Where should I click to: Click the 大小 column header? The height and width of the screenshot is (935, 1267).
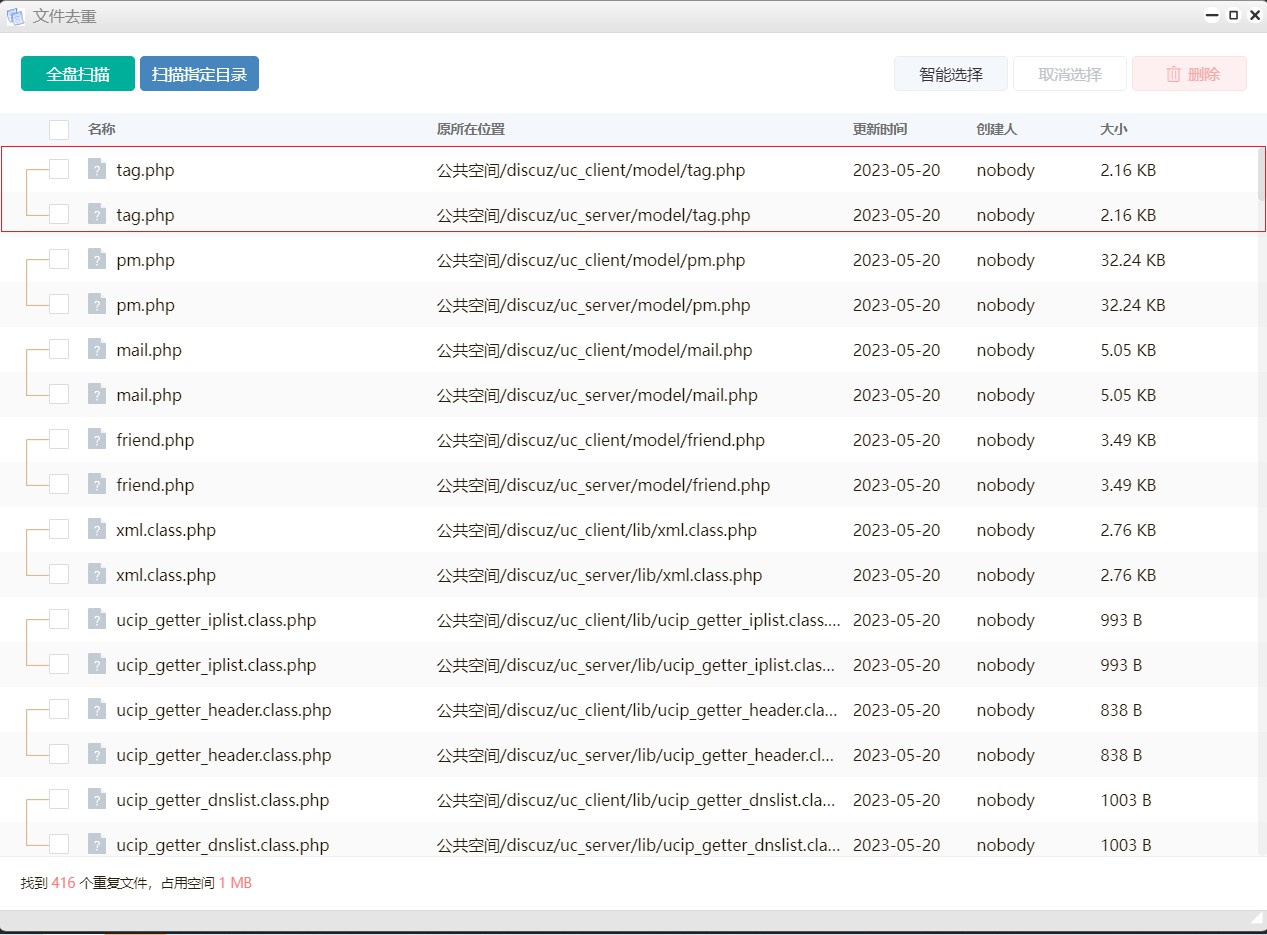click(x=1113, y=129)
